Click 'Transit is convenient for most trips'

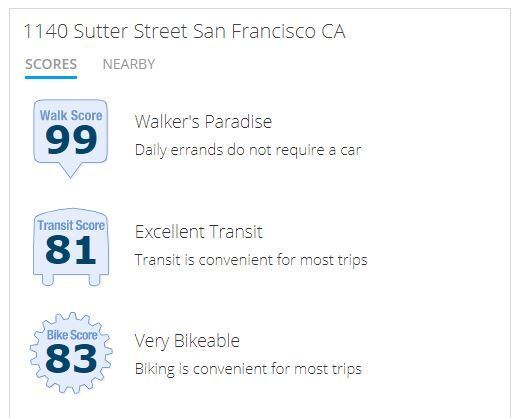click(251, 260)
